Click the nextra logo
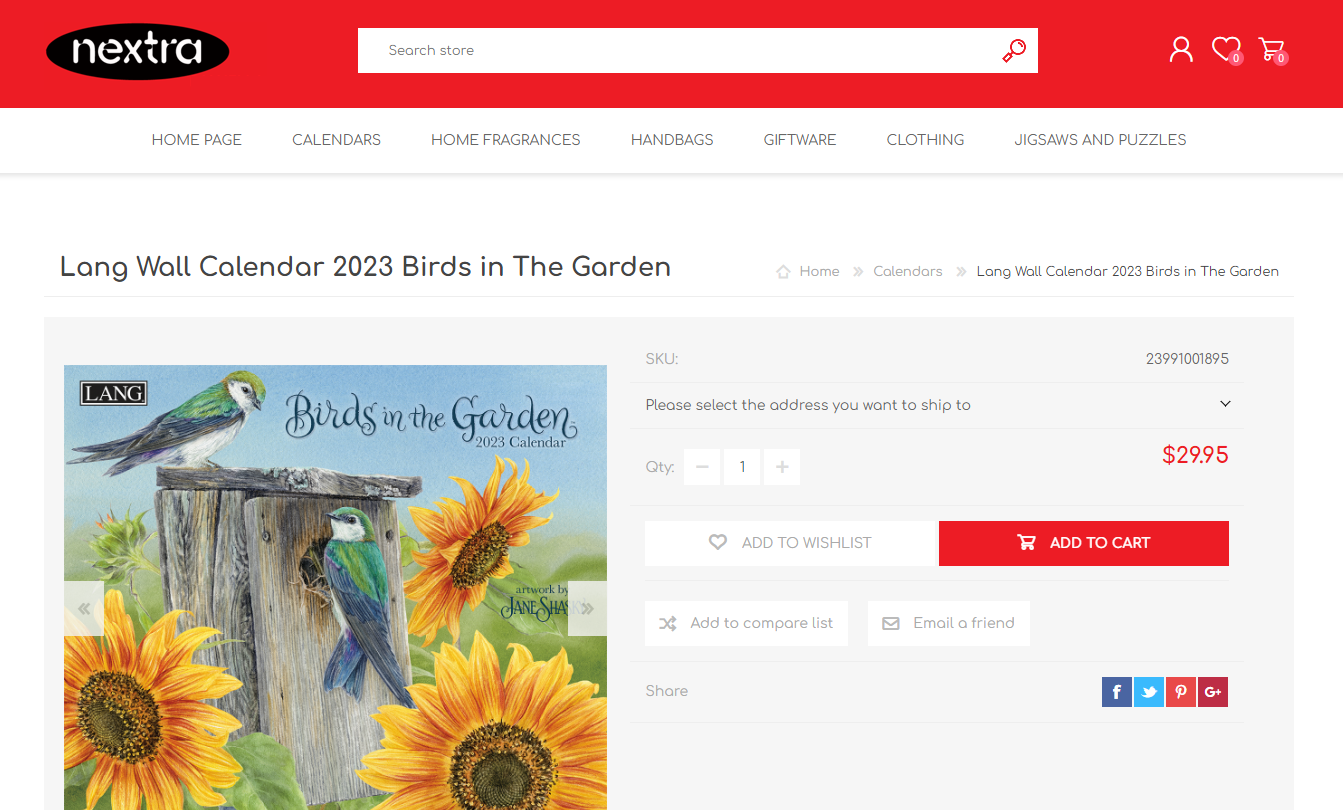 tap(138, 51)
